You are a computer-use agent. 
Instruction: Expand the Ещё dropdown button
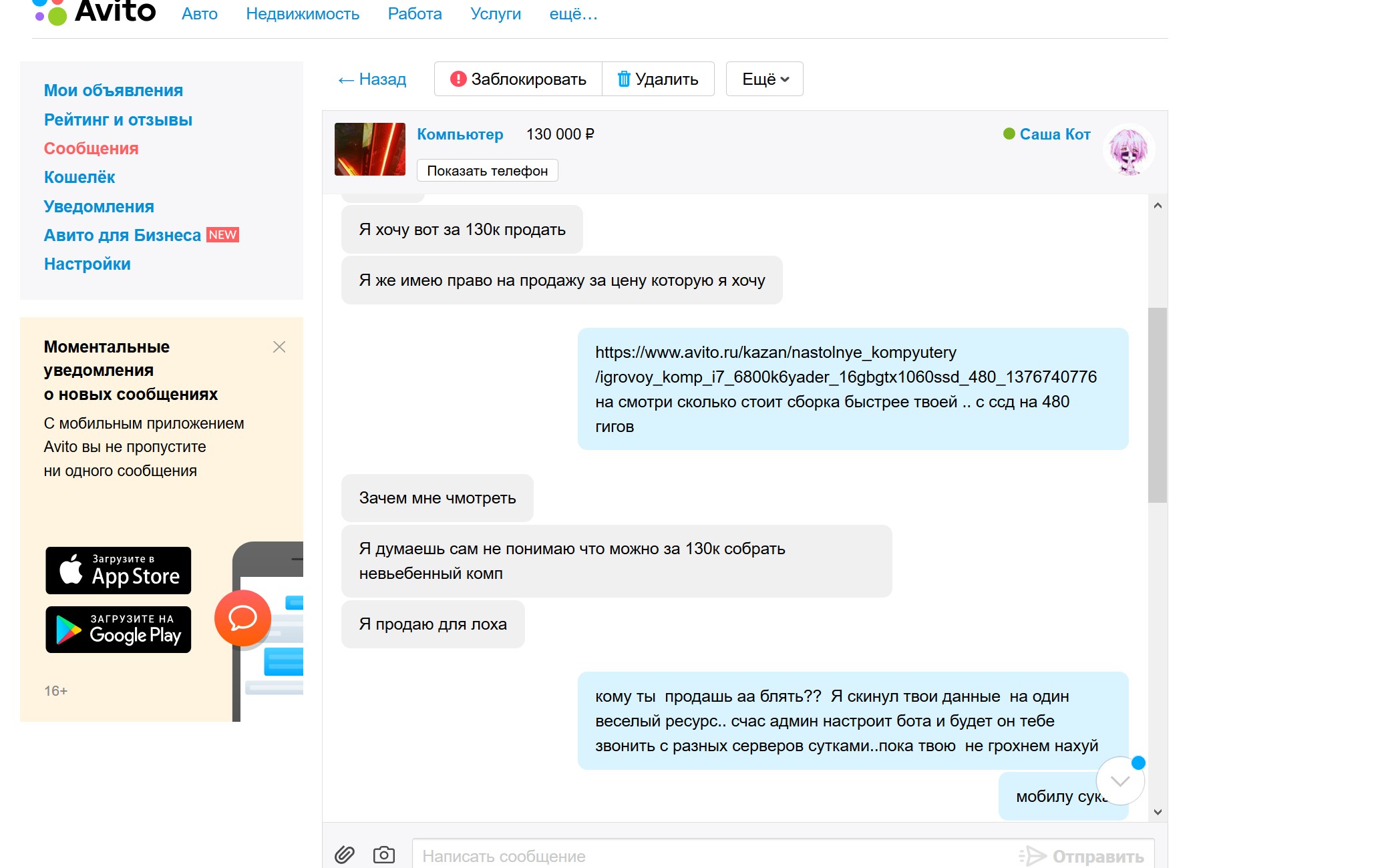(764, 79)
